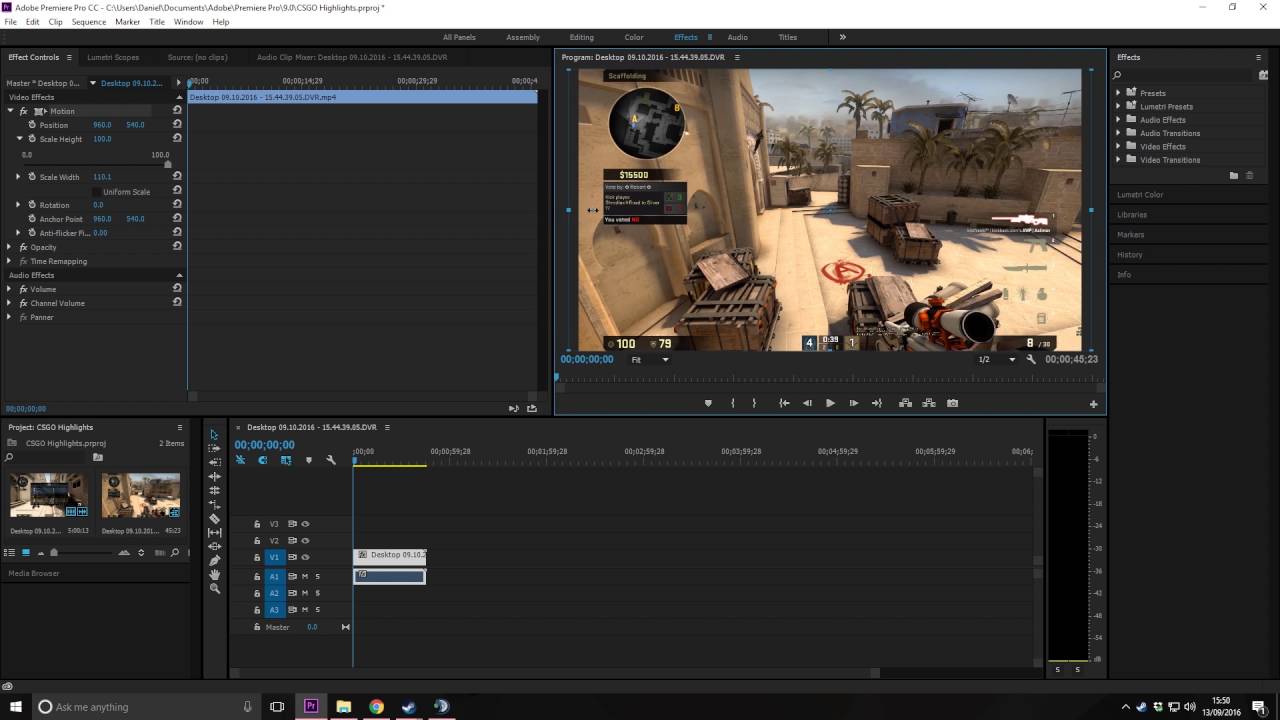
Task: Expand Presets folder in Effects
Action: pyautogui.click(x=1119, y=93)
